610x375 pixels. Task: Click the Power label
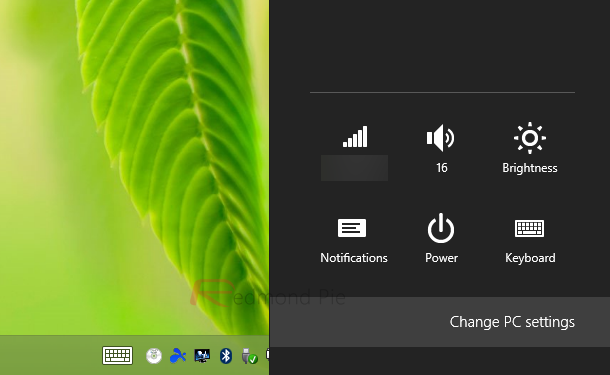point(441,258)
